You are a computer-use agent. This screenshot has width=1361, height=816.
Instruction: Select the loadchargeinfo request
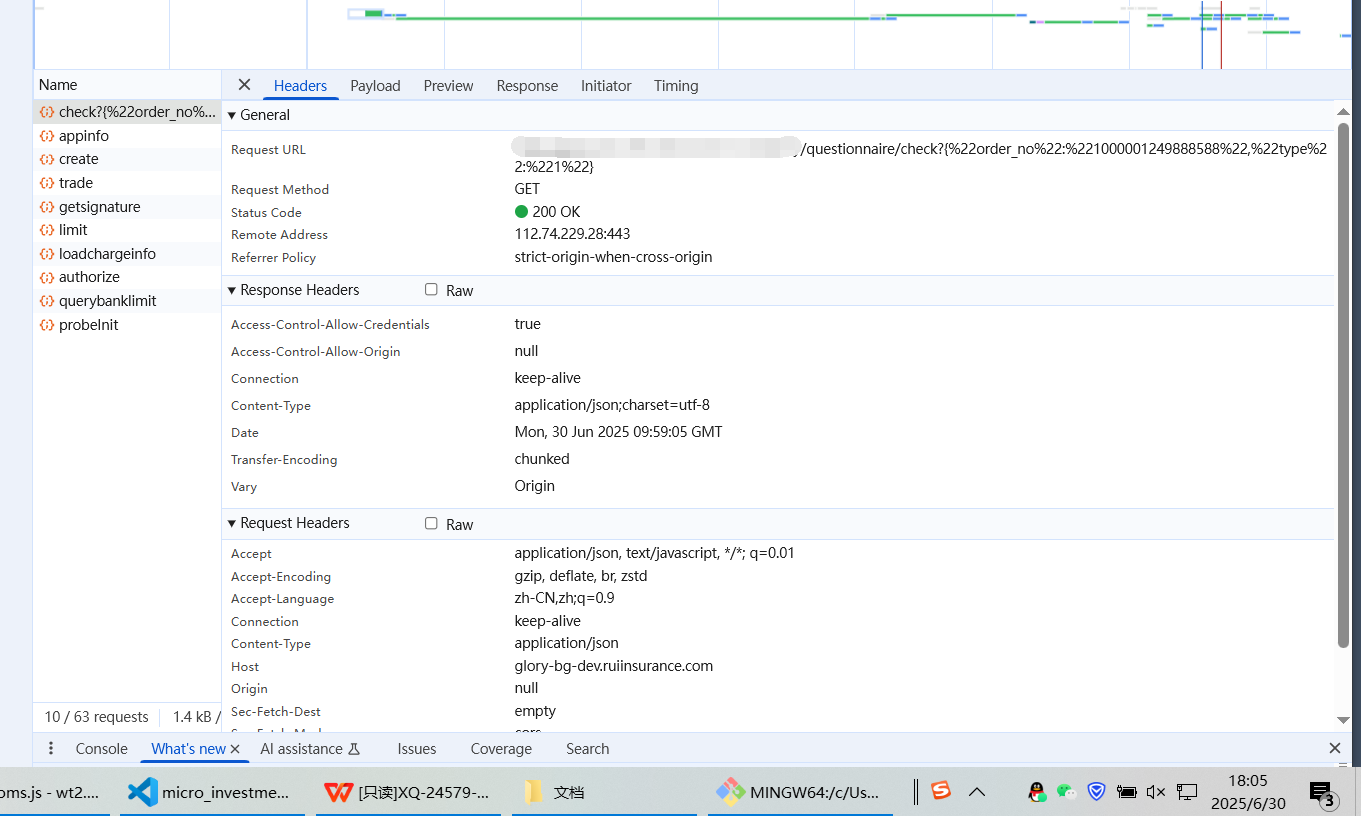tap(127, 254)
